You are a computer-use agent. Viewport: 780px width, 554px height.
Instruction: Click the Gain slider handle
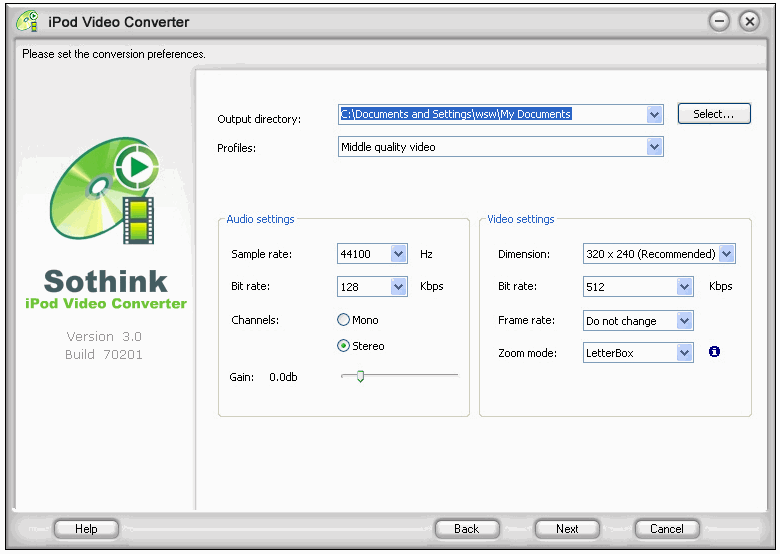(x=360, y=376)
